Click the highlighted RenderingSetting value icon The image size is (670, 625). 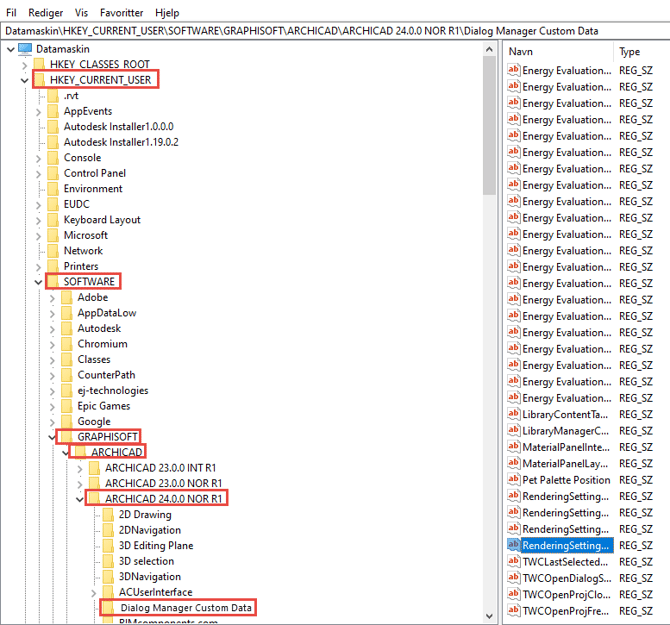(514, 545)
